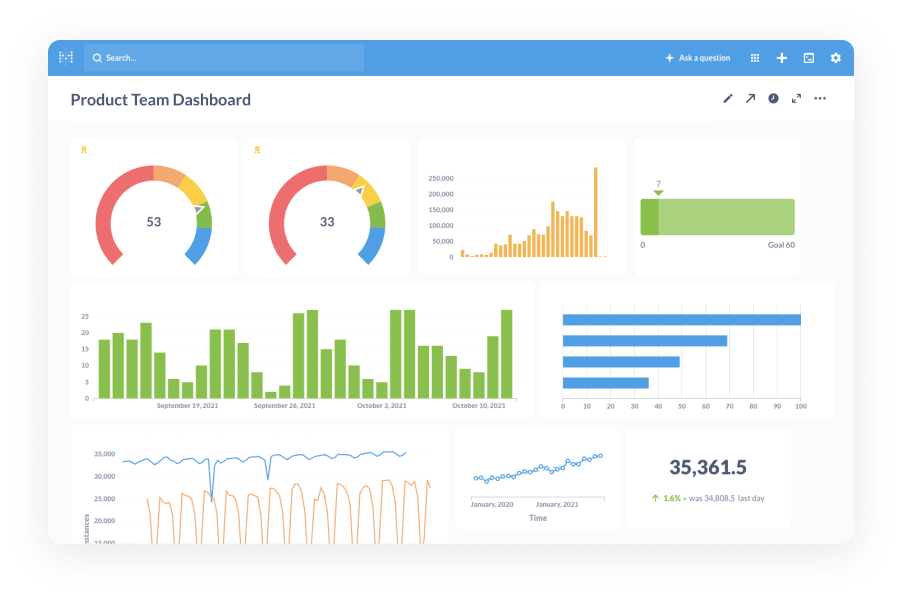This screenshot has width=902, height=600.
Task: Select the dashboard edit pencil icon
Action: point(728,98)
